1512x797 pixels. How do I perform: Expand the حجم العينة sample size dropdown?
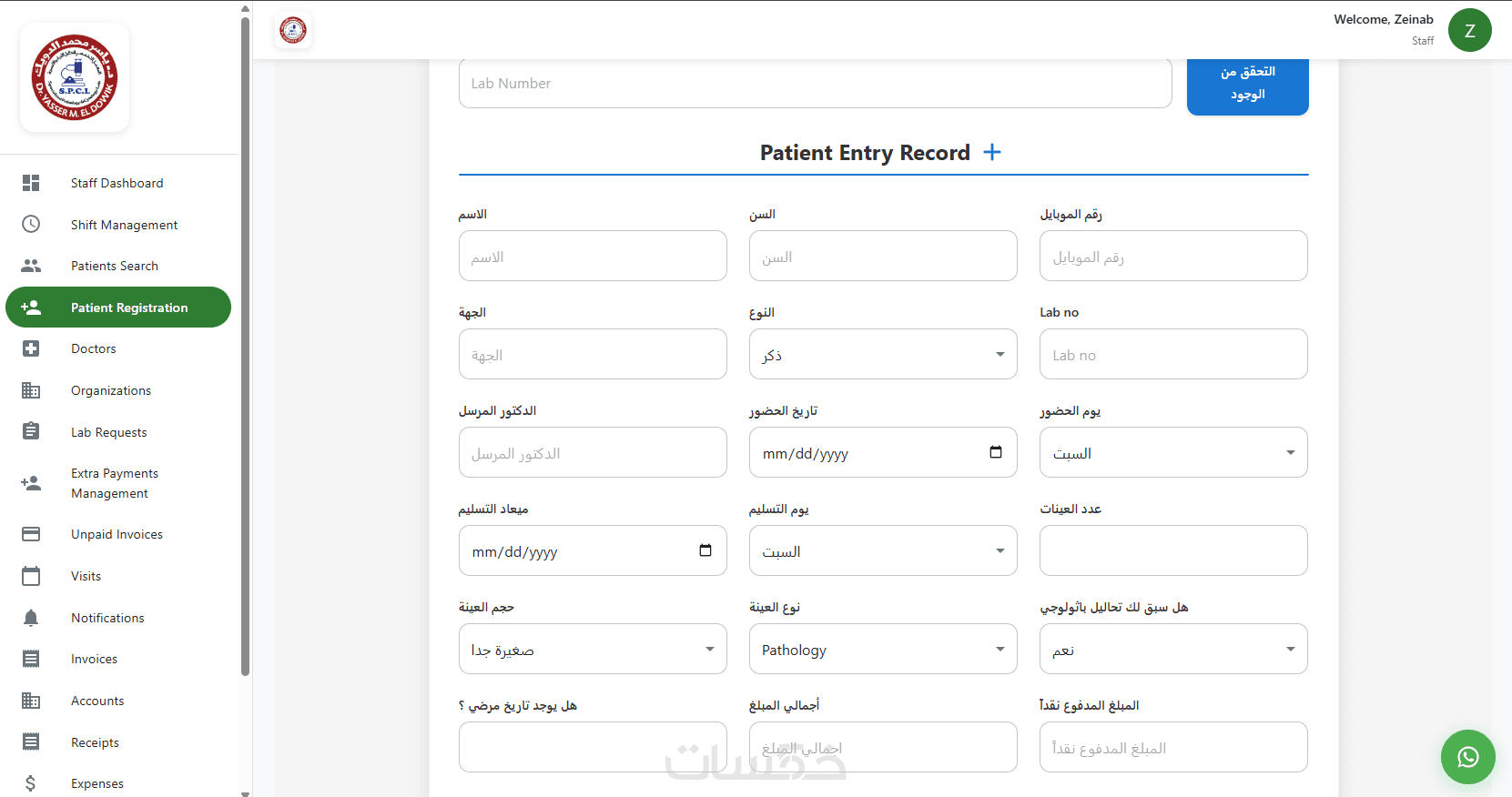point(593,649)
